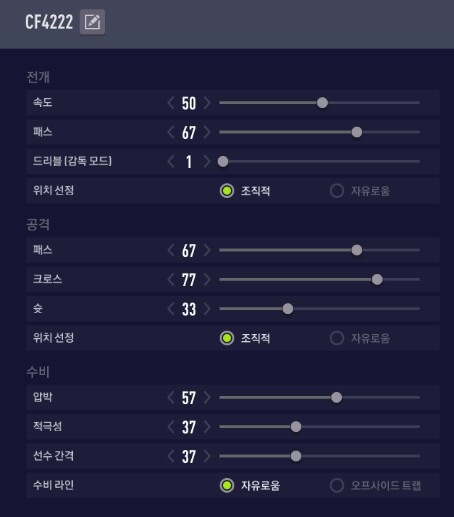Increase 슛 value with right arrow
The height and width of the screenshot is (517, 454).
[207, 309]
